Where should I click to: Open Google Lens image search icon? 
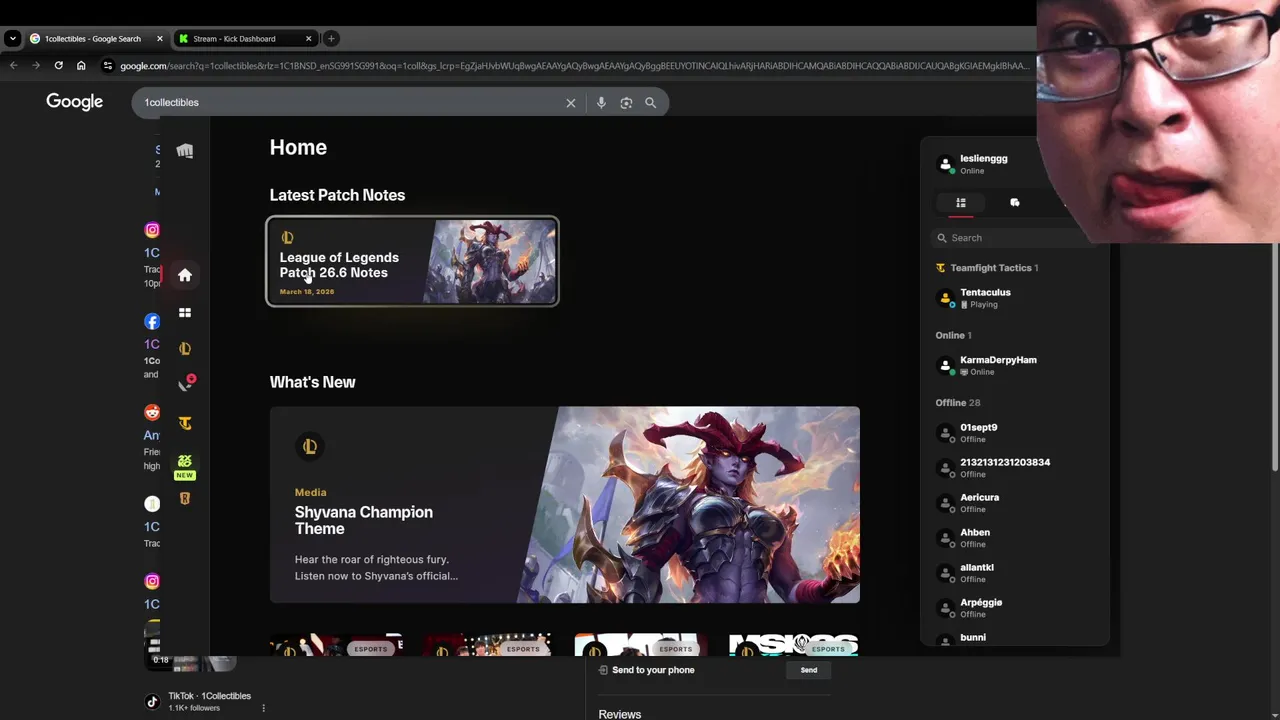pyautogui.click(x=626, y=103)
